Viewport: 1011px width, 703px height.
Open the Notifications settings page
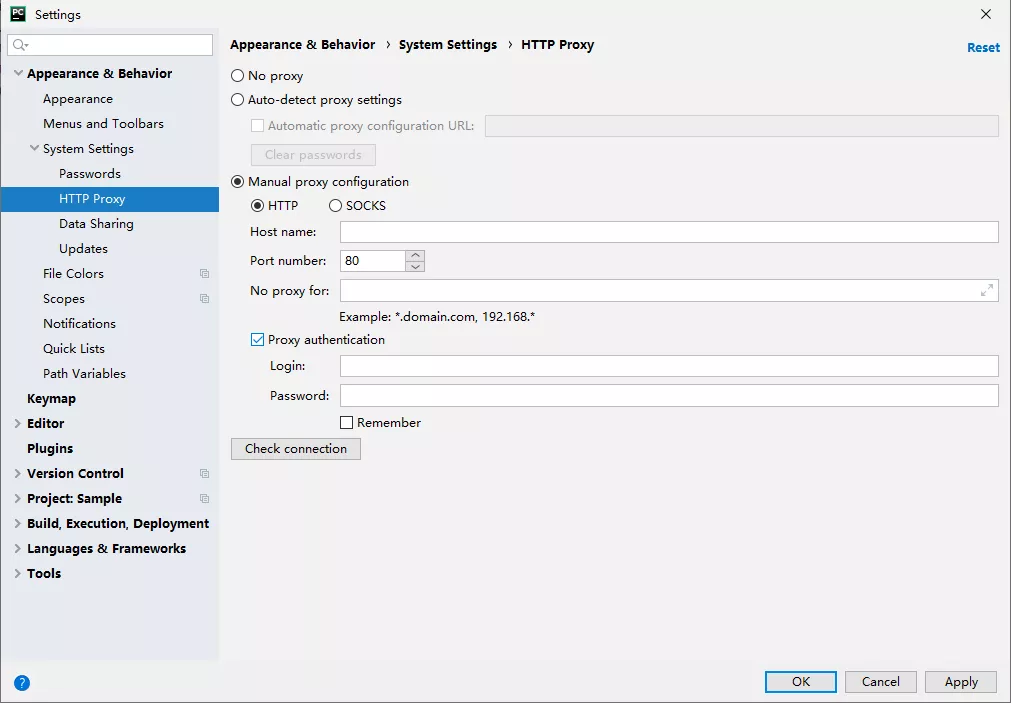click(x=79, y=324)
